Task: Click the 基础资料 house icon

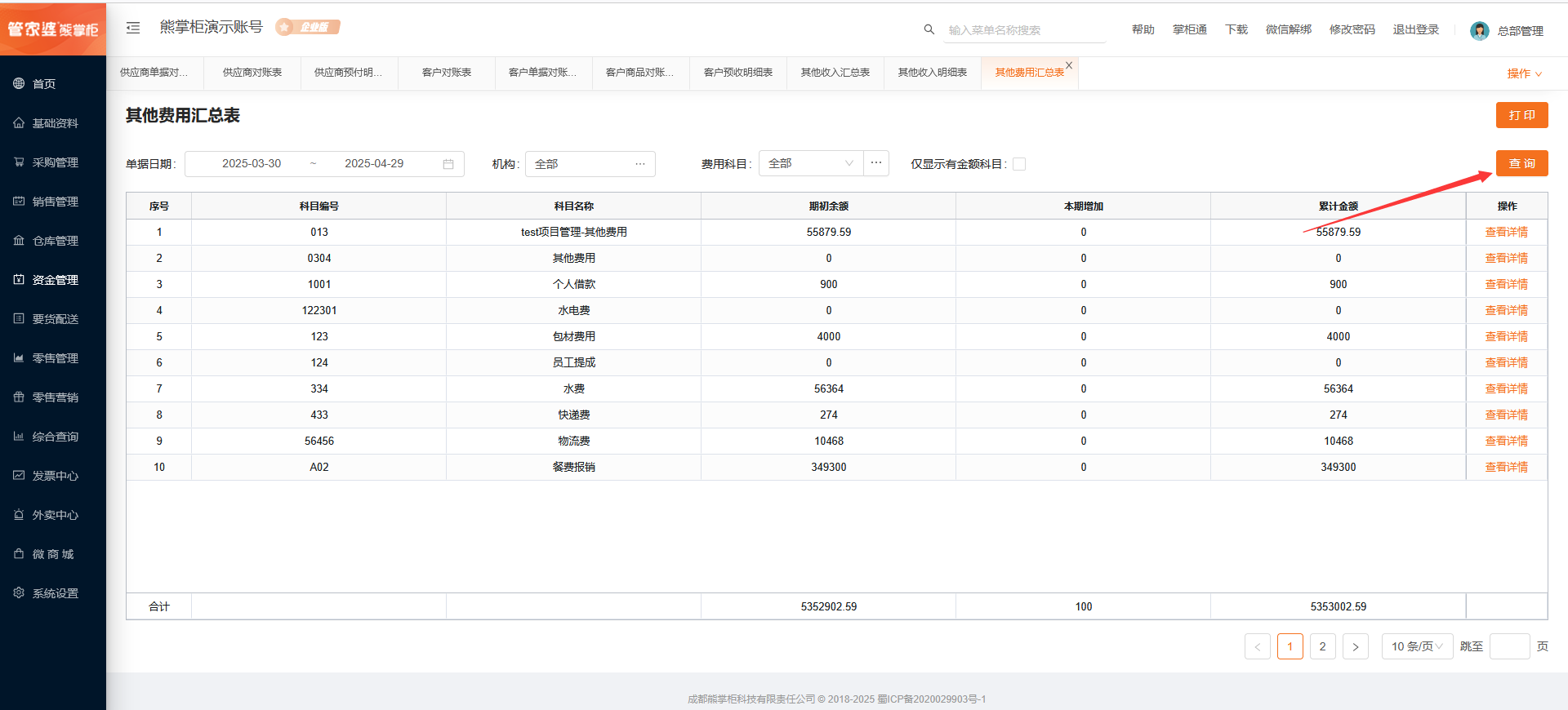Action: click(19, 122)
